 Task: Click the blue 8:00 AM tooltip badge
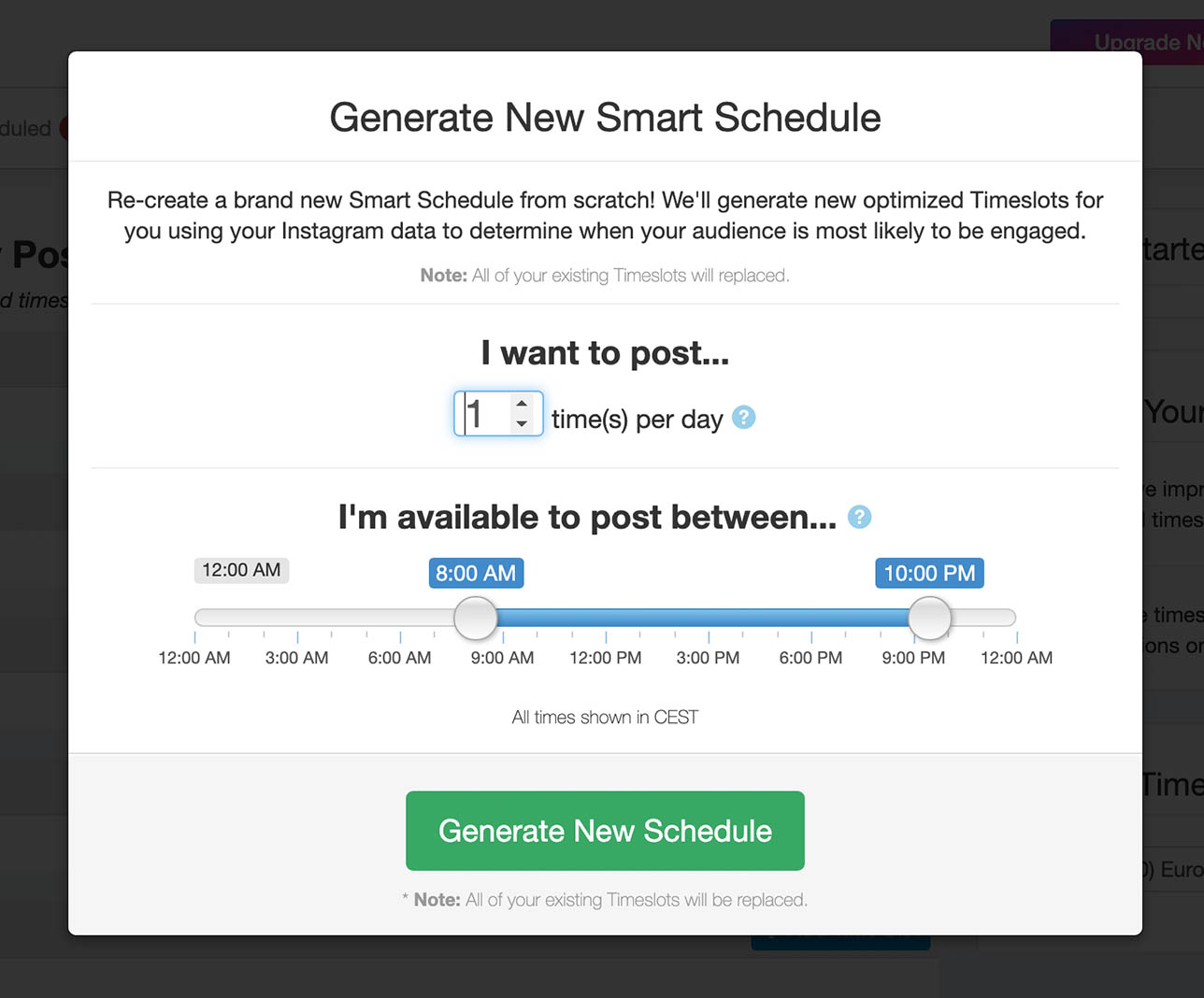[476, 573]
